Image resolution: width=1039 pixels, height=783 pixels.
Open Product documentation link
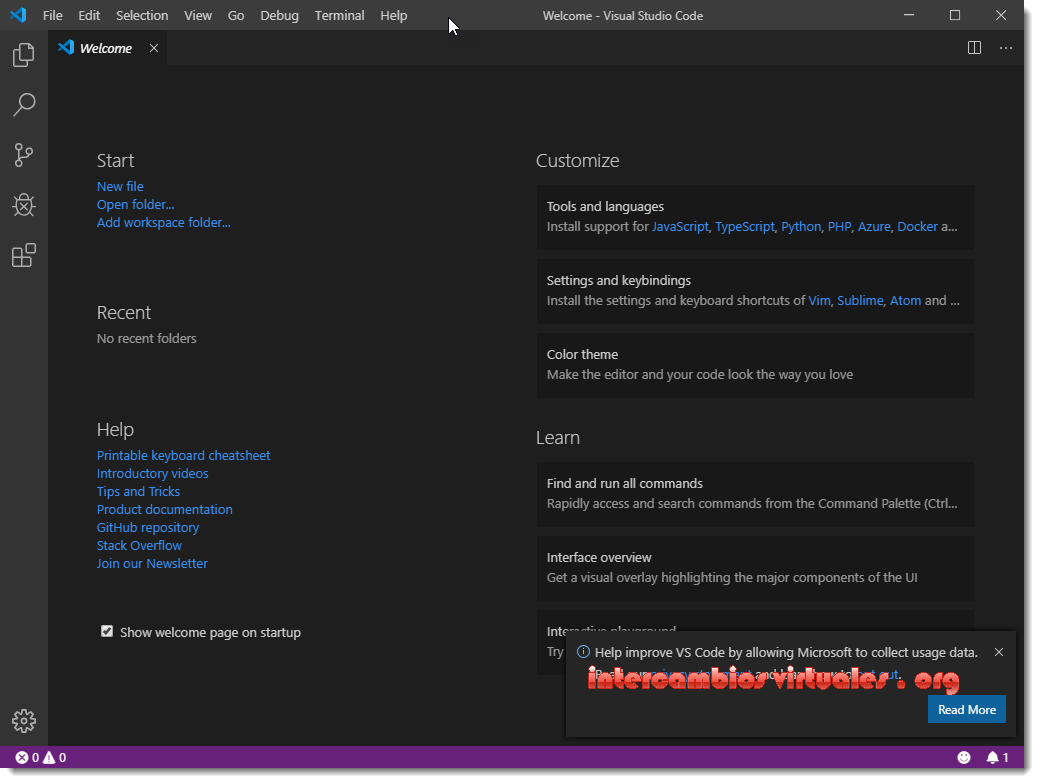tap(164, 509)
